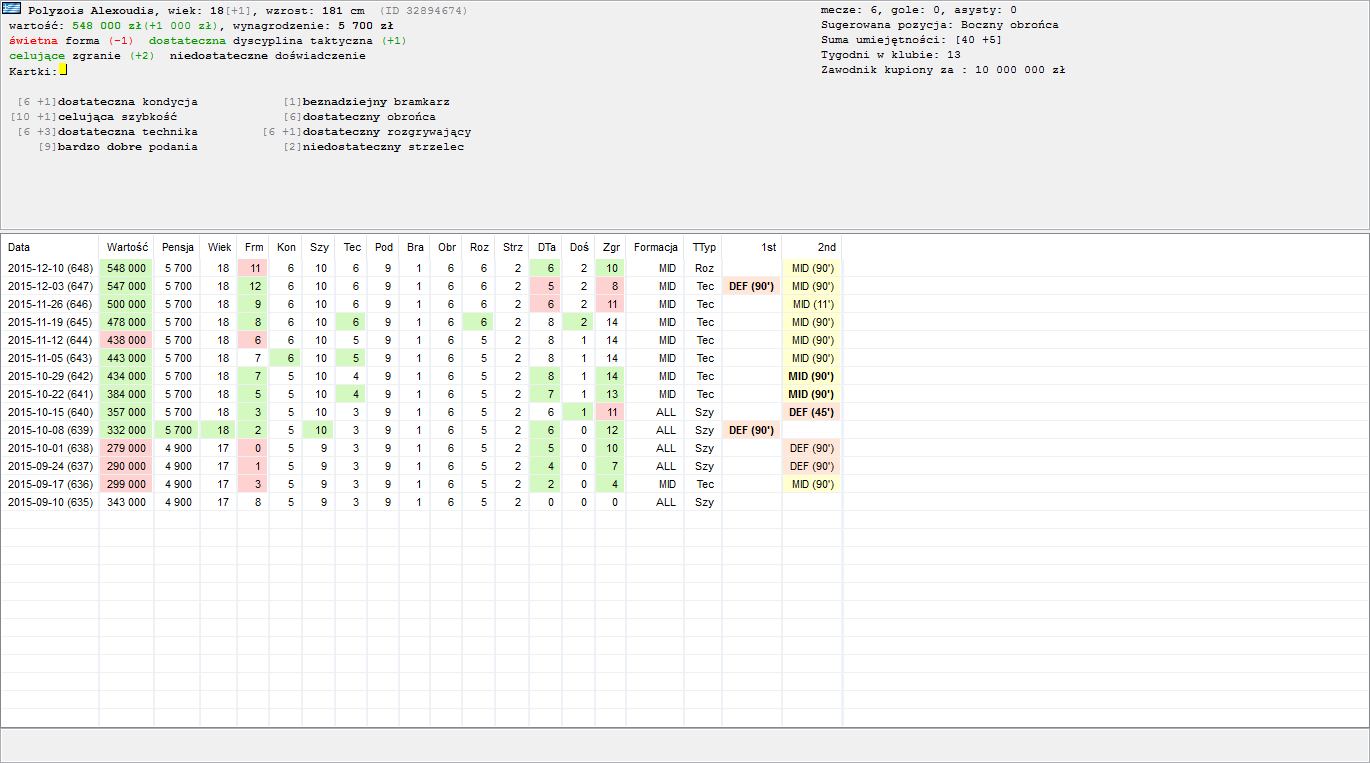Click the player ID 32894674 text
Viewport: 1370px width, 763px height.
click(x=423, y=10)
